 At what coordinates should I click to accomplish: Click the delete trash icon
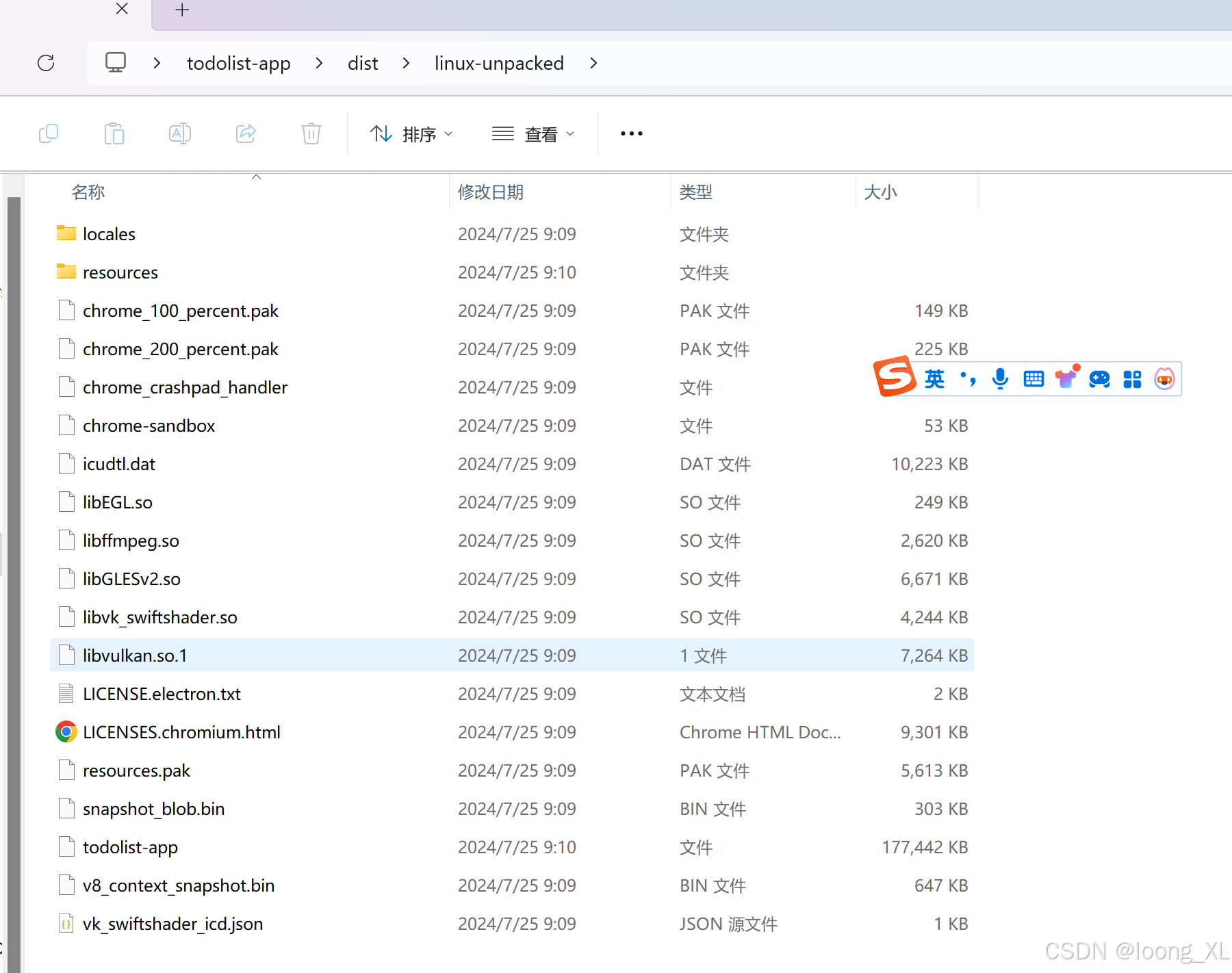[x=311, y=133]
